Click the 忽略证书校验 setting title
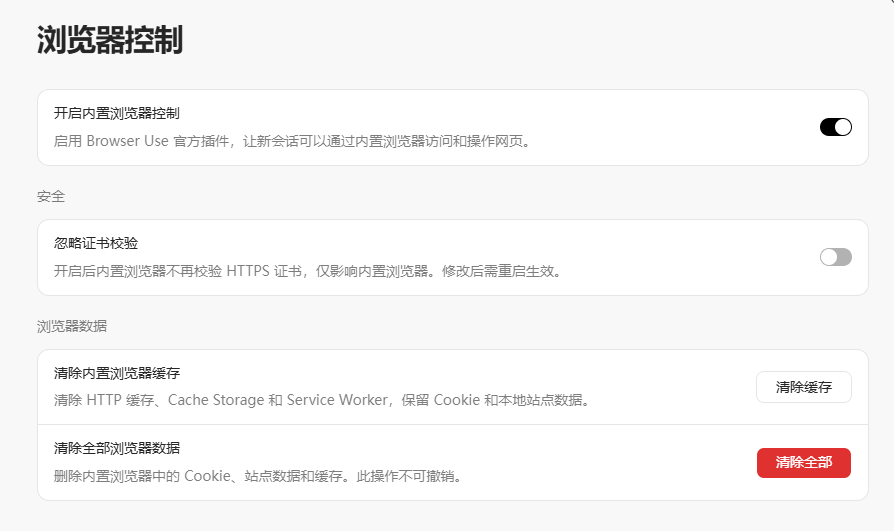This screenshot has width=894, height=531. pyautogui.click(x=96, y=243)
